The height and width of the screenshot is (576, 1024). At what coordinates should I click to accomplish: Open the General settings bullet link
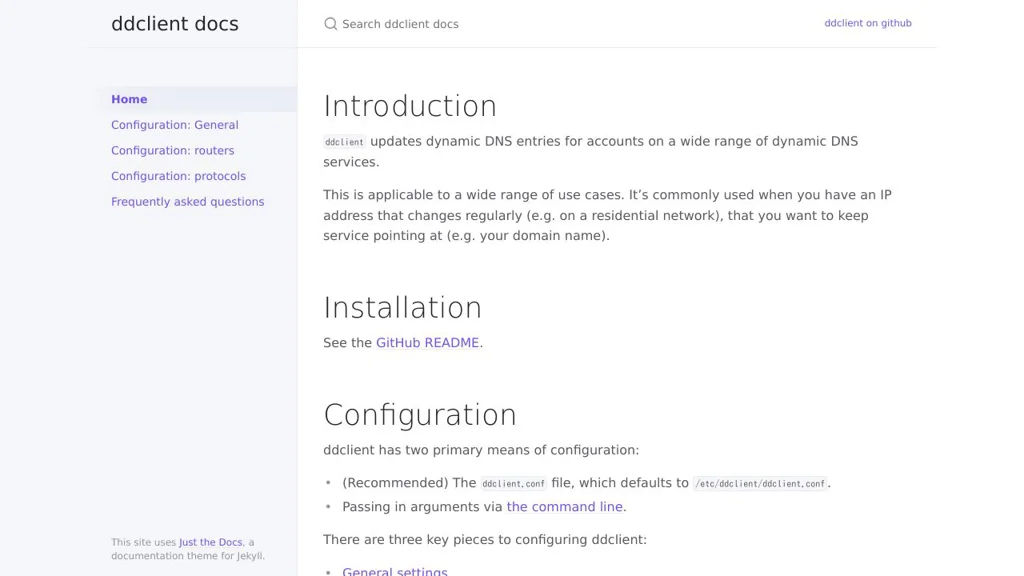pyautogui.click(x=395, y=571)
